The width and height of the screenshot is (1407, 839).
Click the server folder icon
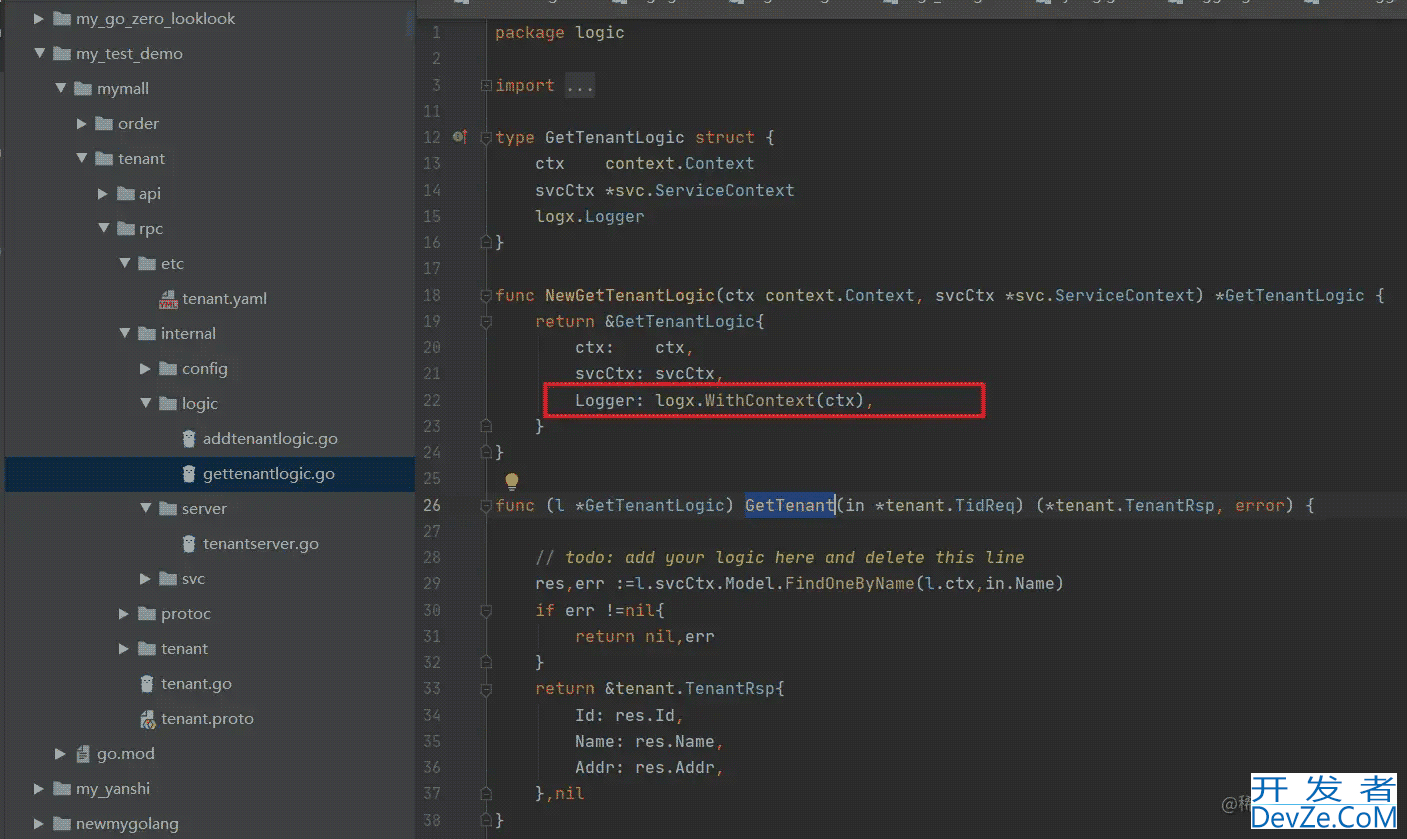[167, 509]
